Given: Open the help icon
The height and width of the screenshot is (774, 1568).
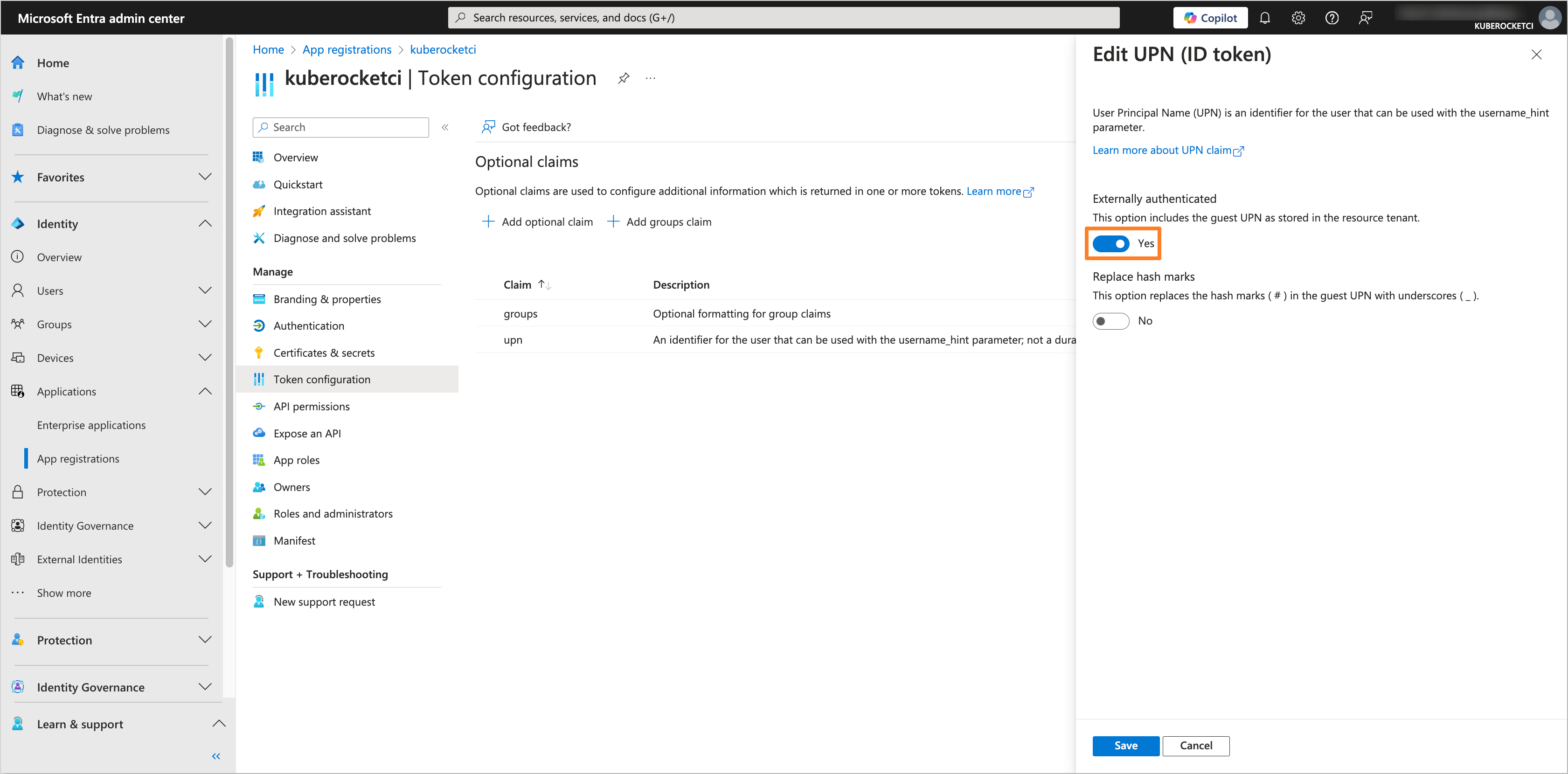Looking at the screenshot, I should click(1331, 18).
